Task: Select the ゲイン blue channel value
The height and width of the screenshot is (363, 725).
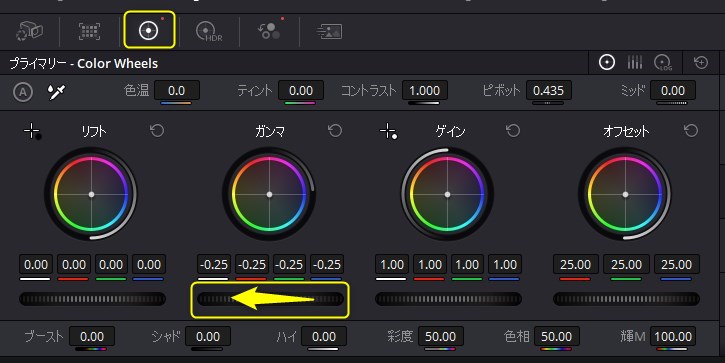Action: (505, 265)
